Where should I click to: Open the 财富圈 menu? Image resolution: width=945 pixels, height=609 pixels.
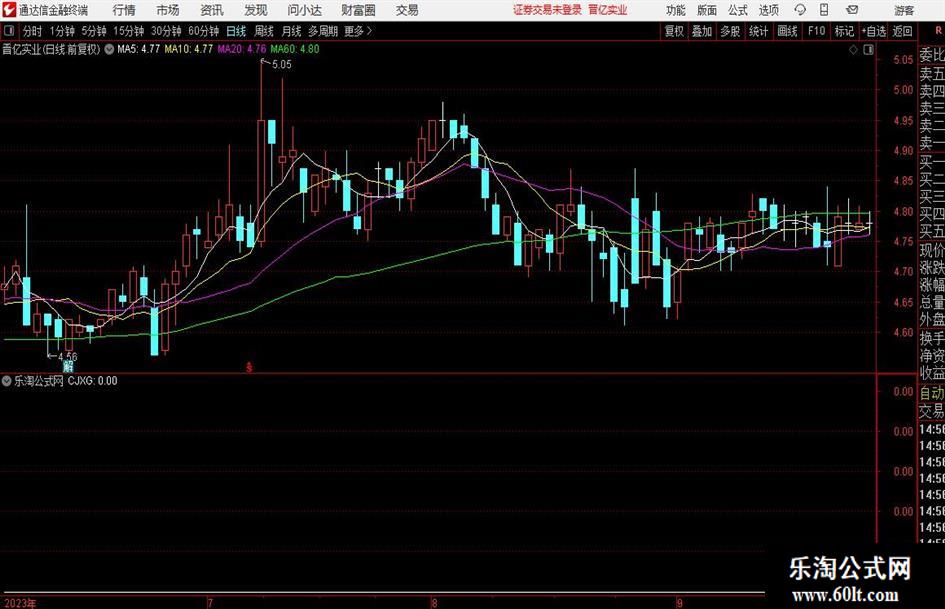pos(358,10)
